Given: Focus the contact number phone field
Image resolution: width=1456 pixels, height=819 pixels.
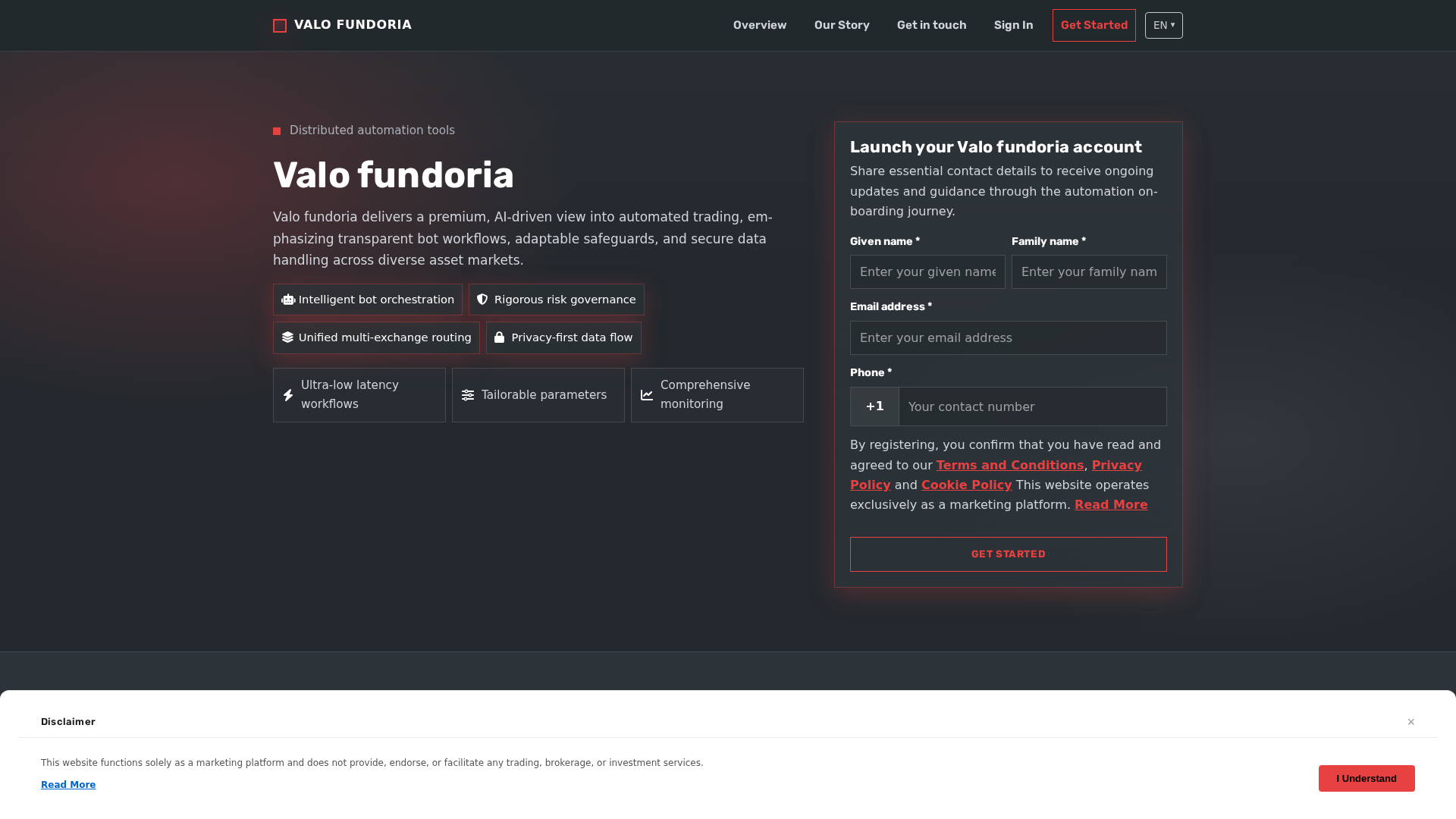Looking at the screenshot, I should click(1033, 406).
